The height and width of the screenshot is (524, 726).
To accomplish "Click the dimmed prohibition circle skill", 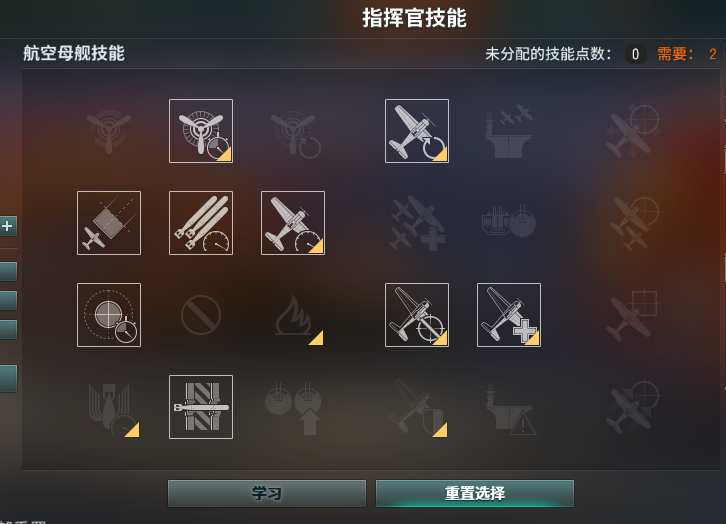I will click(x=201, y=315).
